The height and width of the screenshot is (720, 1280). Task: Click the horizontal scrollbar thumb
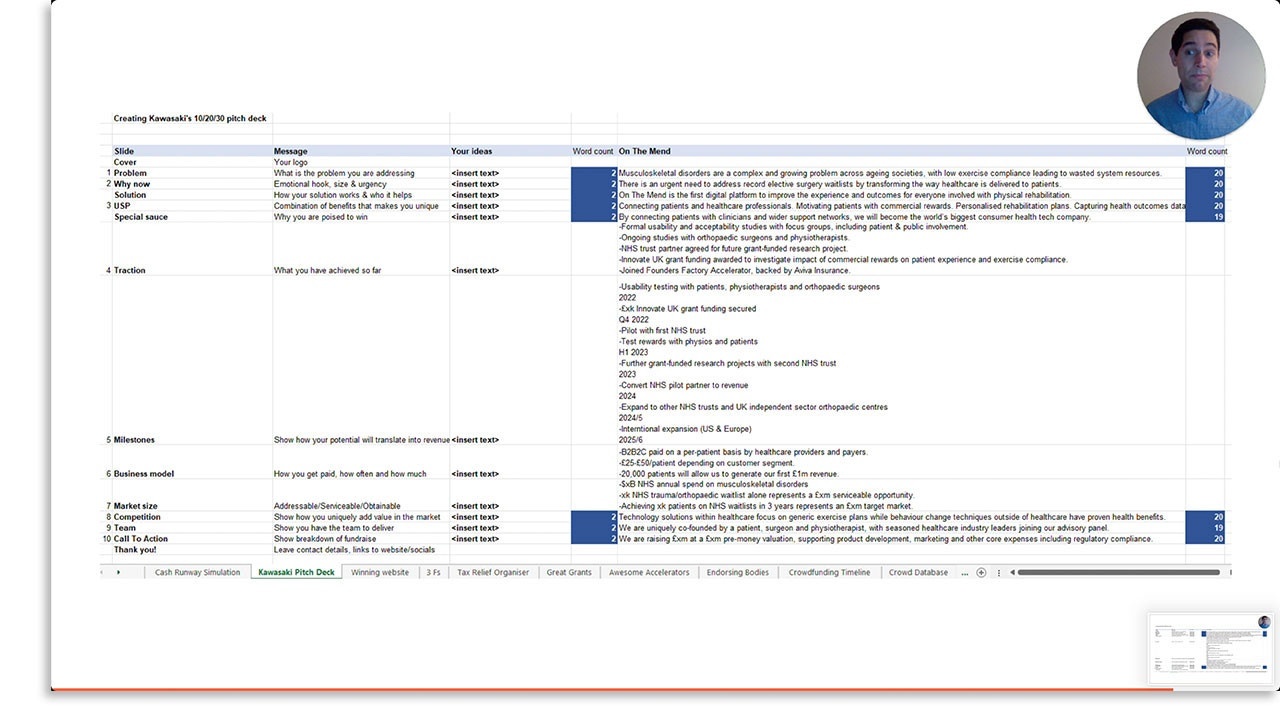1118,573
